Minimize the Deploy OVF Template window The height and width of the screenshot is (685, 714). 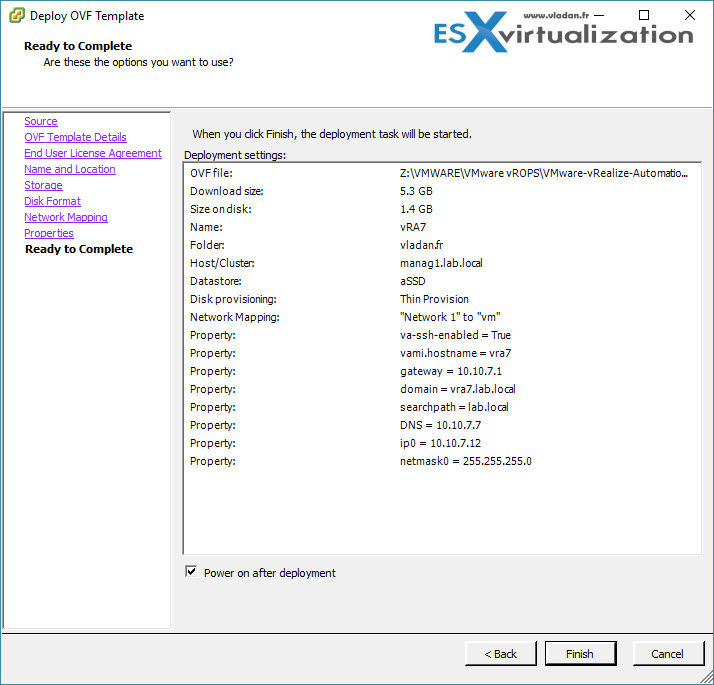(x=599, y=15)
